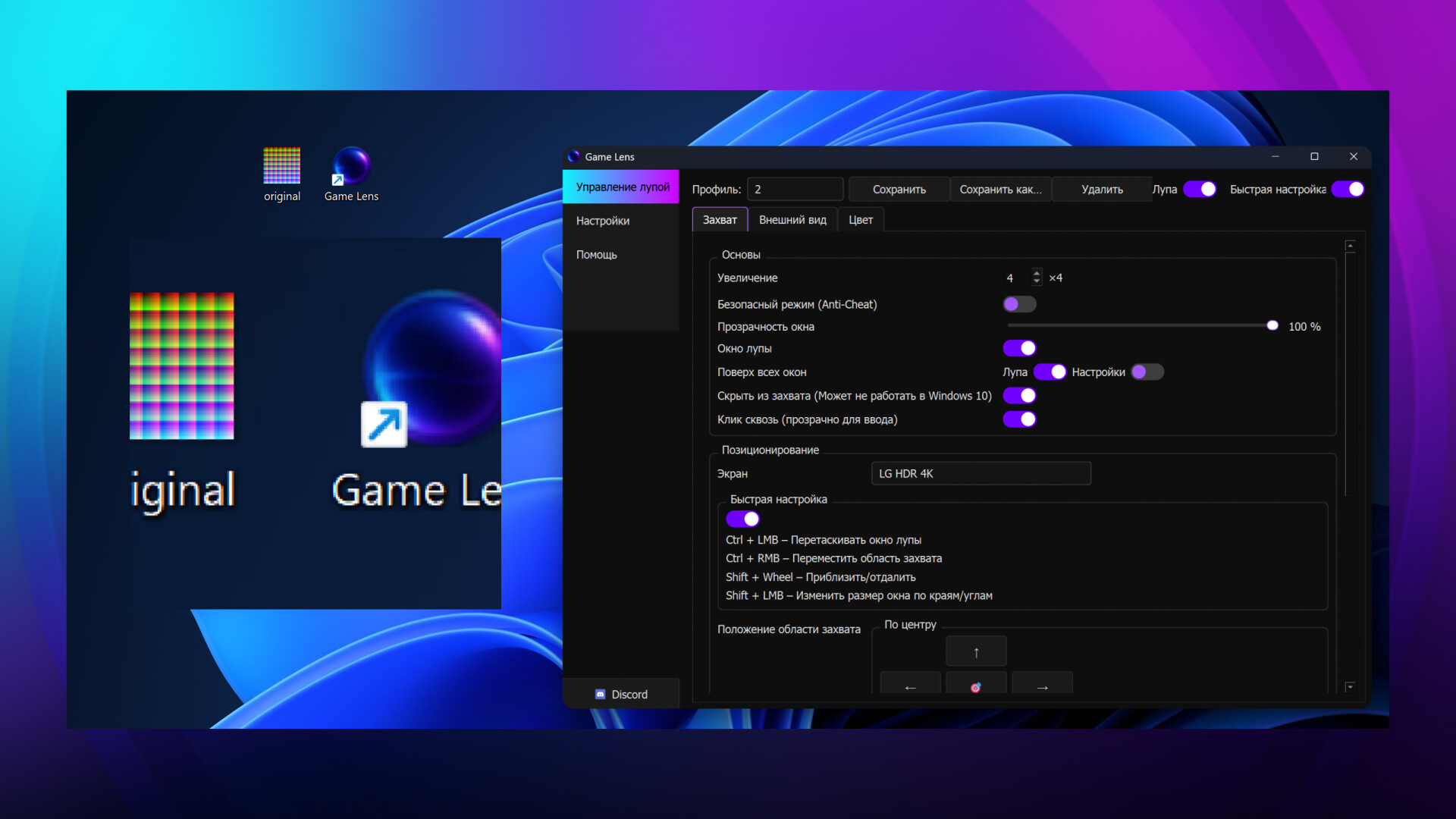Click the Сохранить как button
Image resolution: width=1456 pixels, height=819 pixels.
[1001, 189]
